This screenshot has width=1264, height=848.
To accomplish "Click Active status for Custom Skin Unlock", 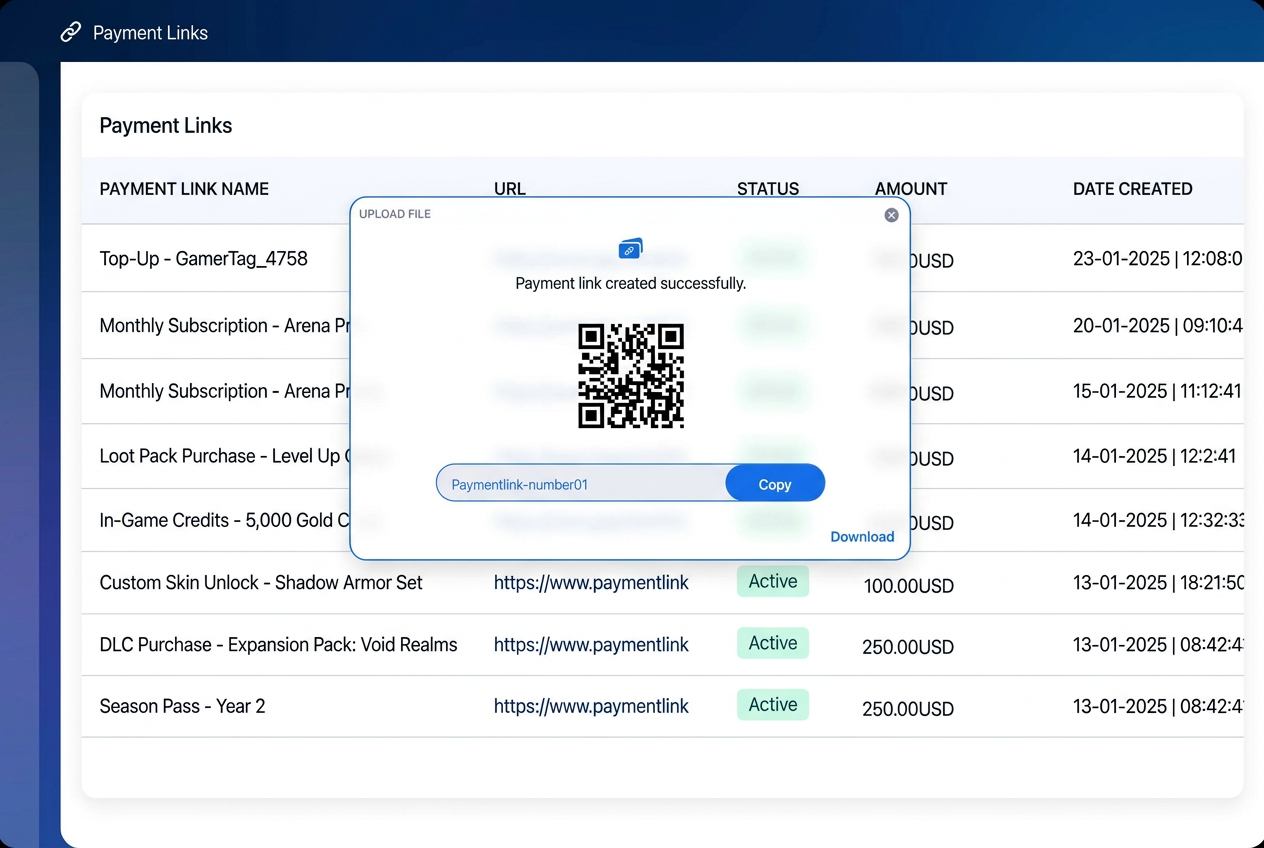I will click(773, 581).
